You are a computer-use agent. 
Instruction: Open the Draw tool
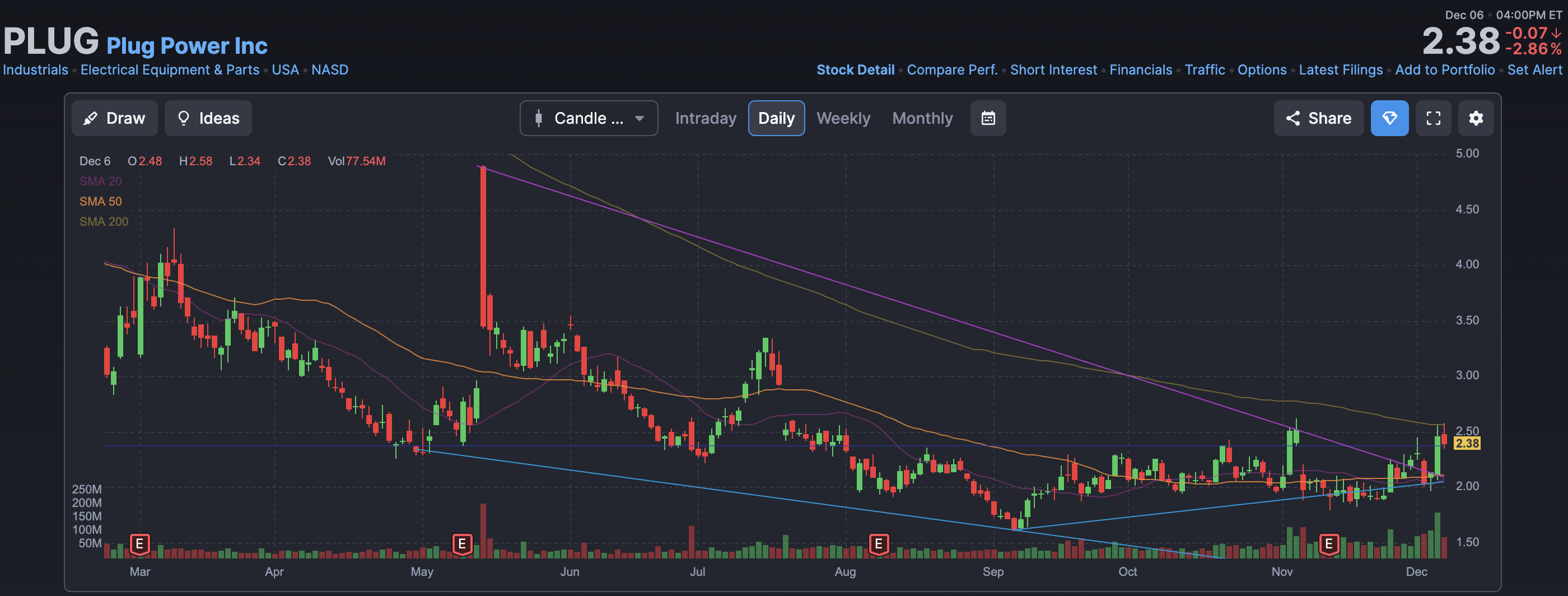point(114,118)
